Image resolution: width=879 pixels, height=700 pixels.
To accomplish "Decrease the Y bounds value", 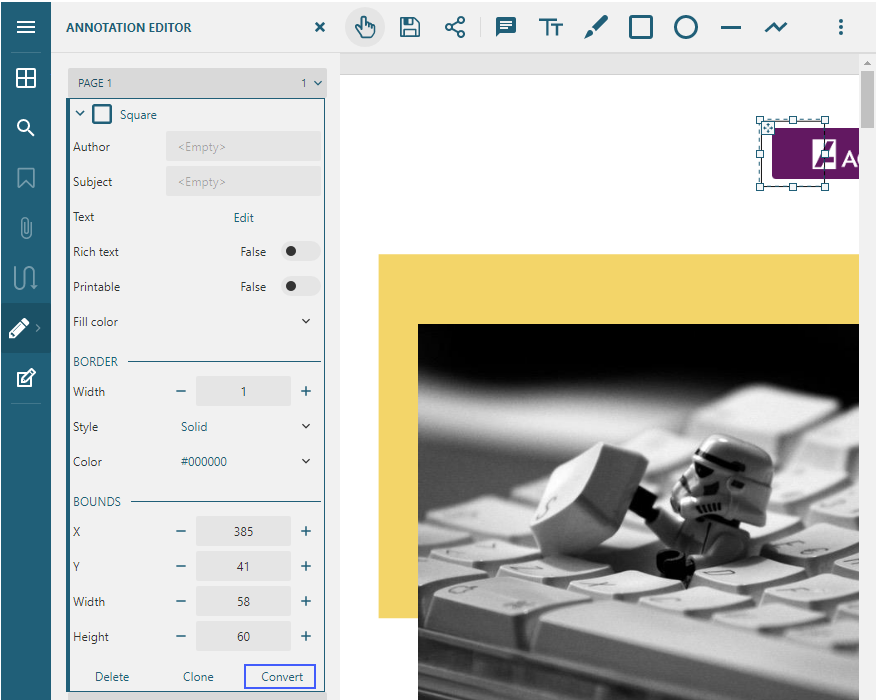I will (181, 566).
